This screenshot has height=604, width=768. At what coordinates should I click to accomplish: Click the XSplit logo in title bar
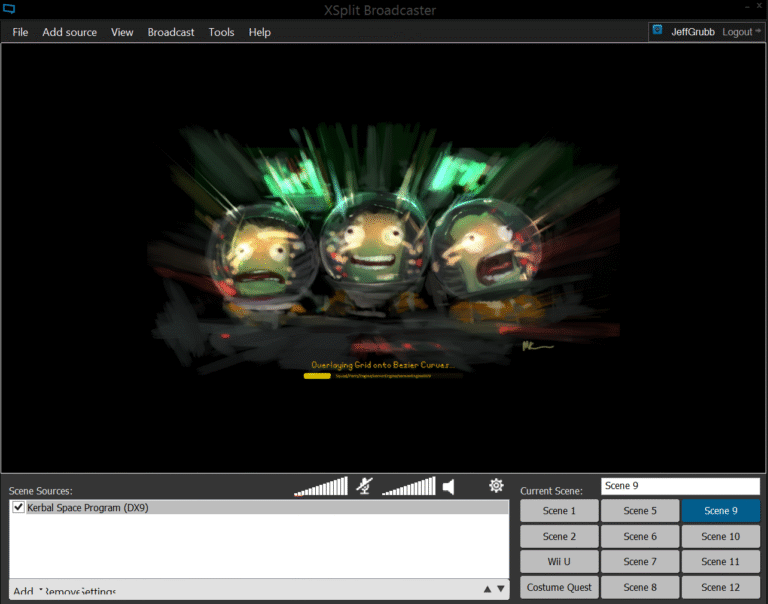tap(10, 10)
